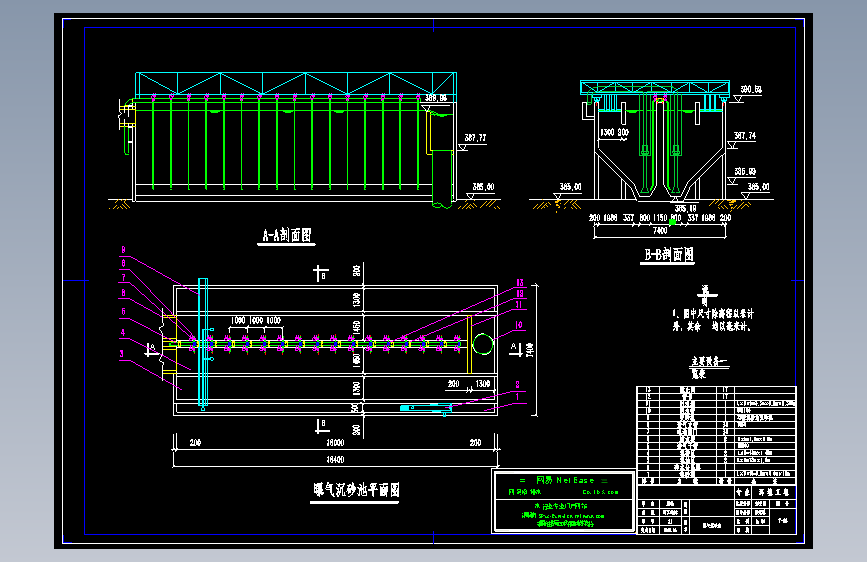Select the 7400 width dimension under B-B section

pyautogui.click(x=660, y=230)
